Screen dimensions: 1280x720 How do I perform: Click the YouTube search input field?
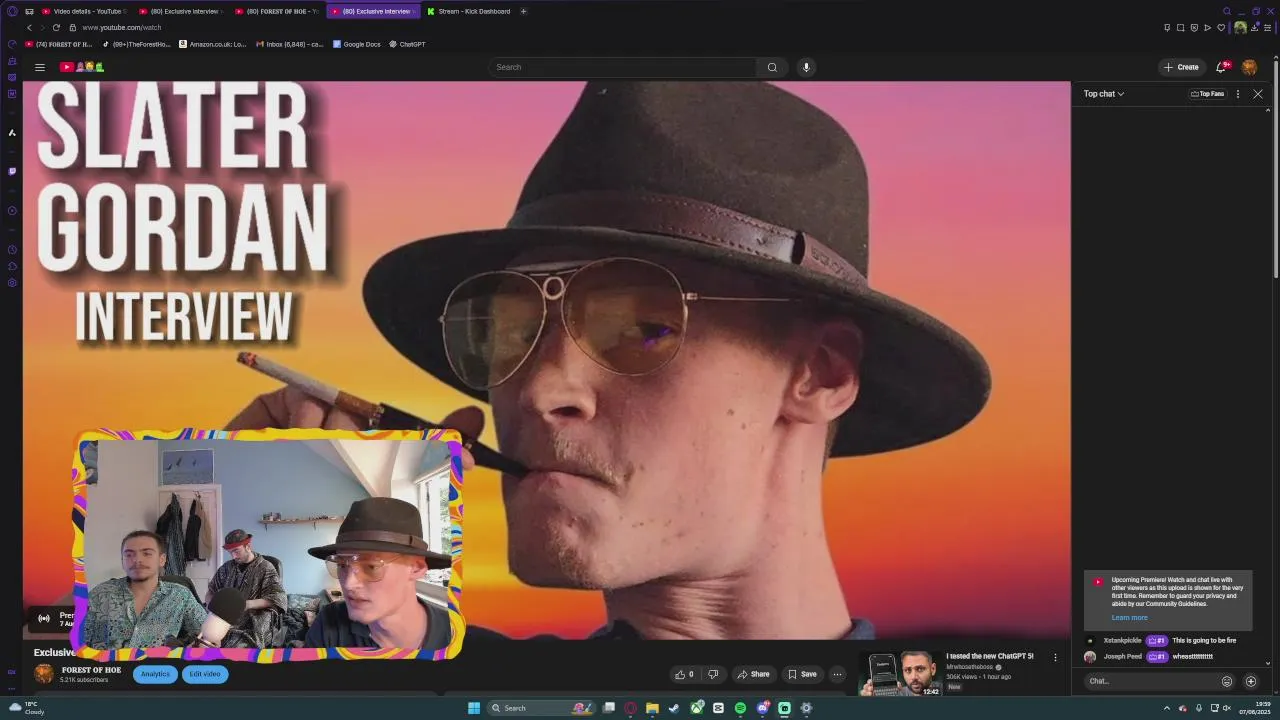click(x=624, y=67)
